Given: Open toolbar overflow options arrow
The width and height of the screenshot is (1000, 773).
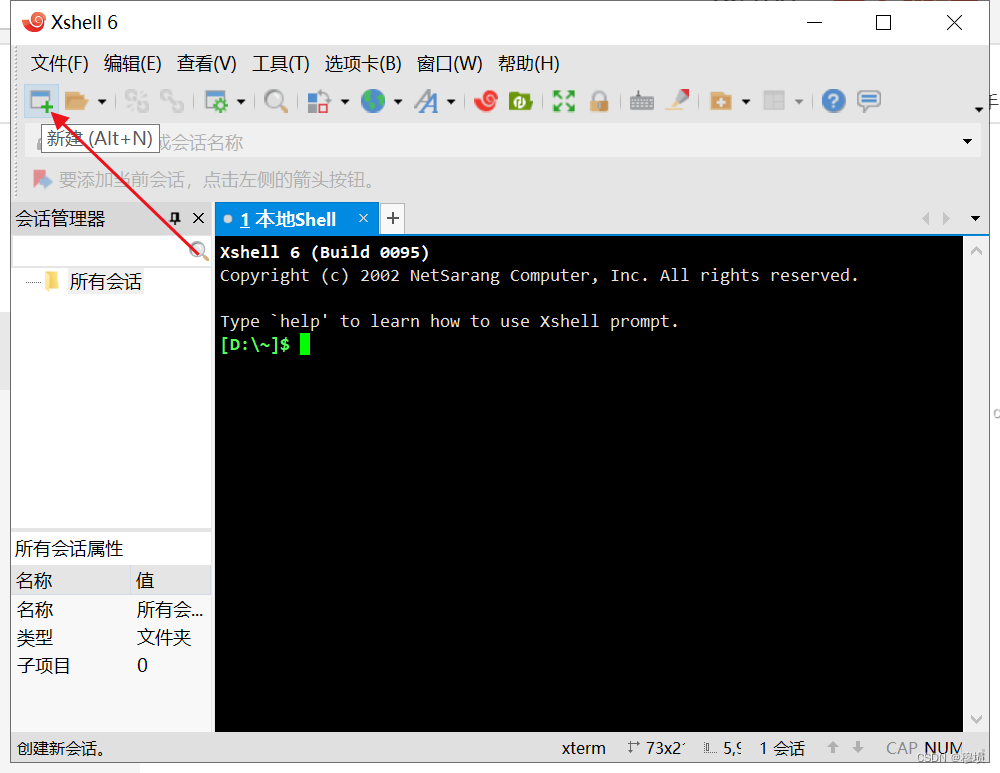Looking at the screenshot, I should pyautogui.click(x=979, y=110).
